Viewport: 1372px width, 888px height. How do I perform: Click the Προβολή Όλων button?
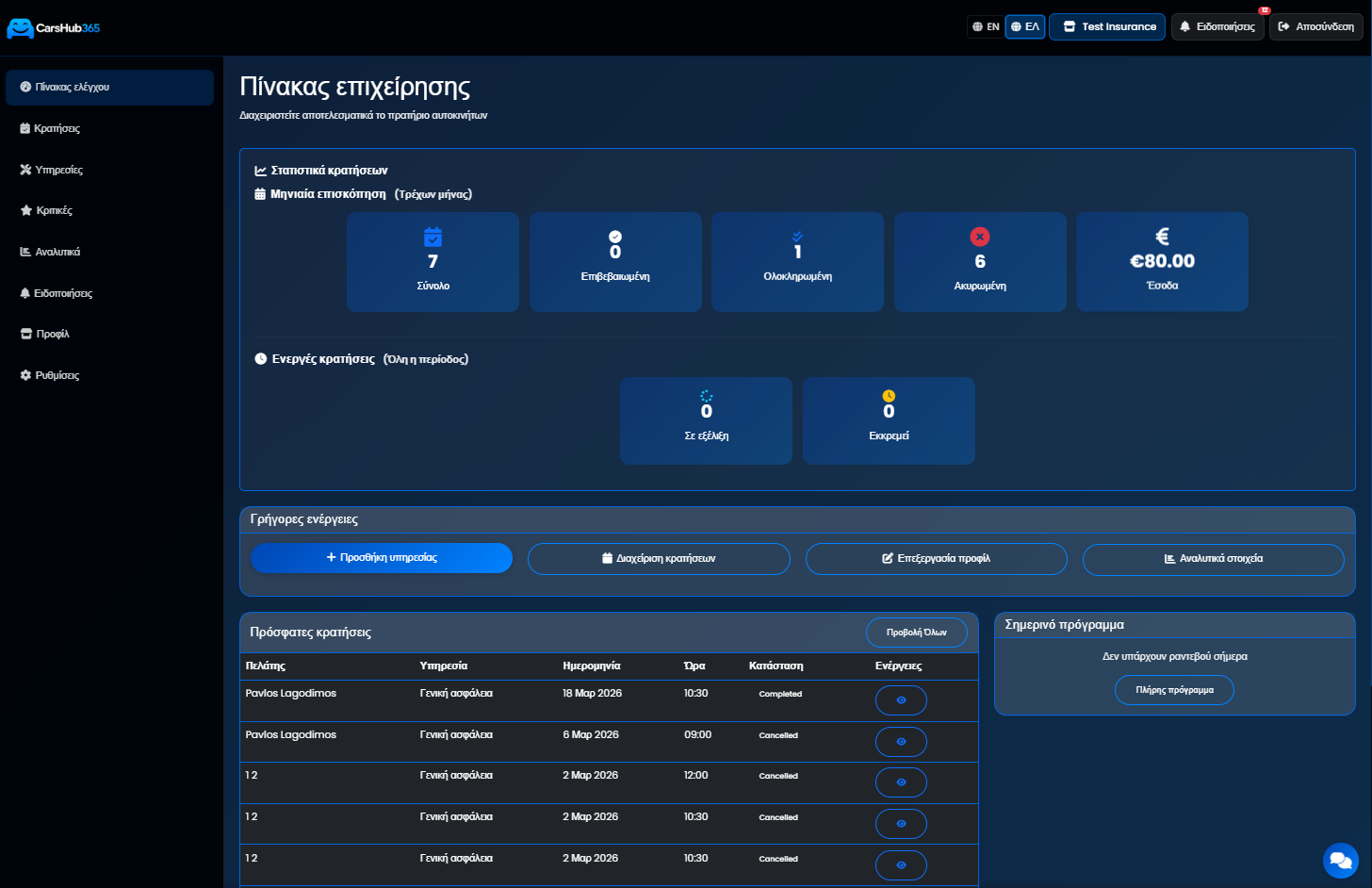click(x=916, y=633)
